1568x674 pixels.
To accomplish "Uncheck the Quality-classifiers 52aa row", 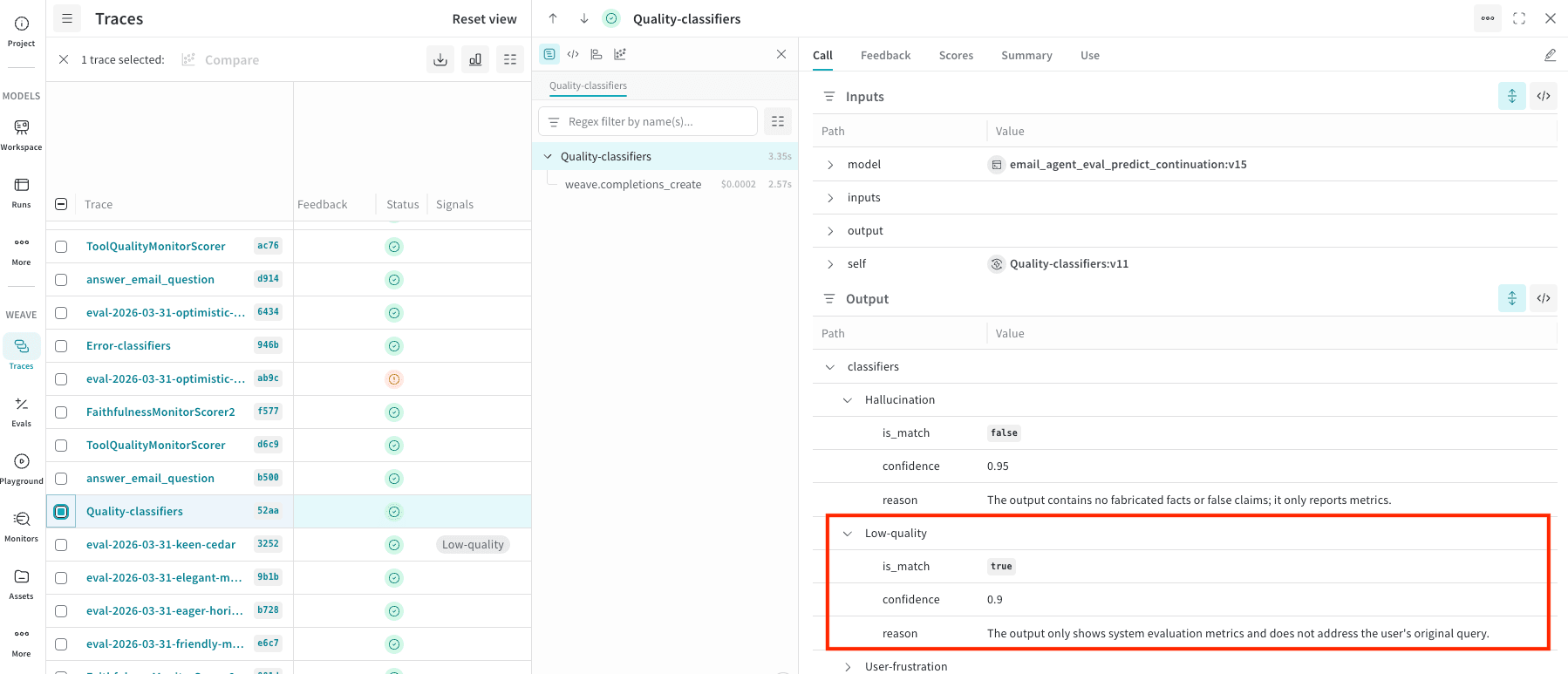I will [61, 512].
